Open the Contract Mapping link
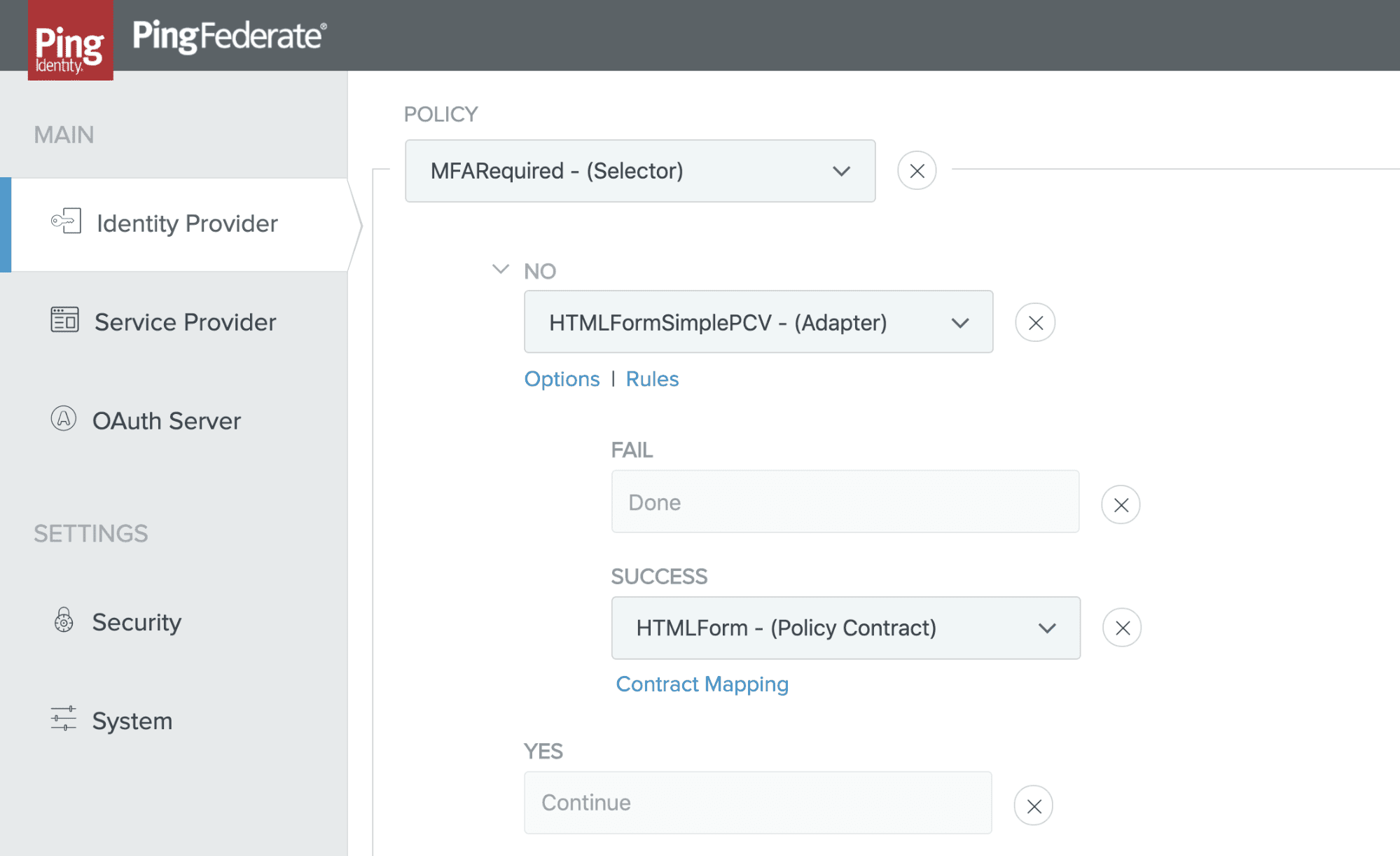The width and height of the screenshot is (1400, 856). [x=702, y=684]
